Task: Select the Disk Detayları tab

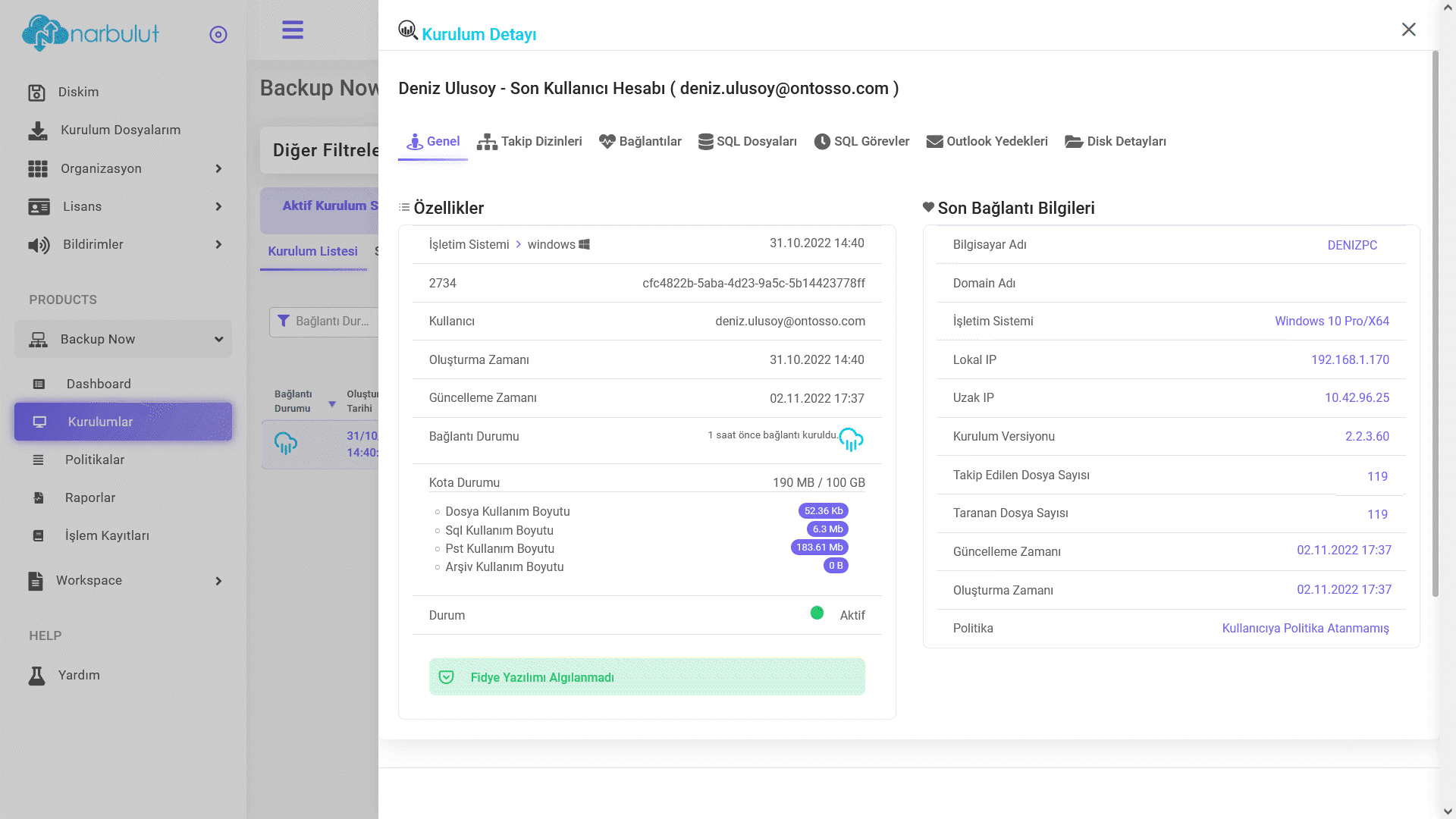Action: click(x=1116, y=142)
